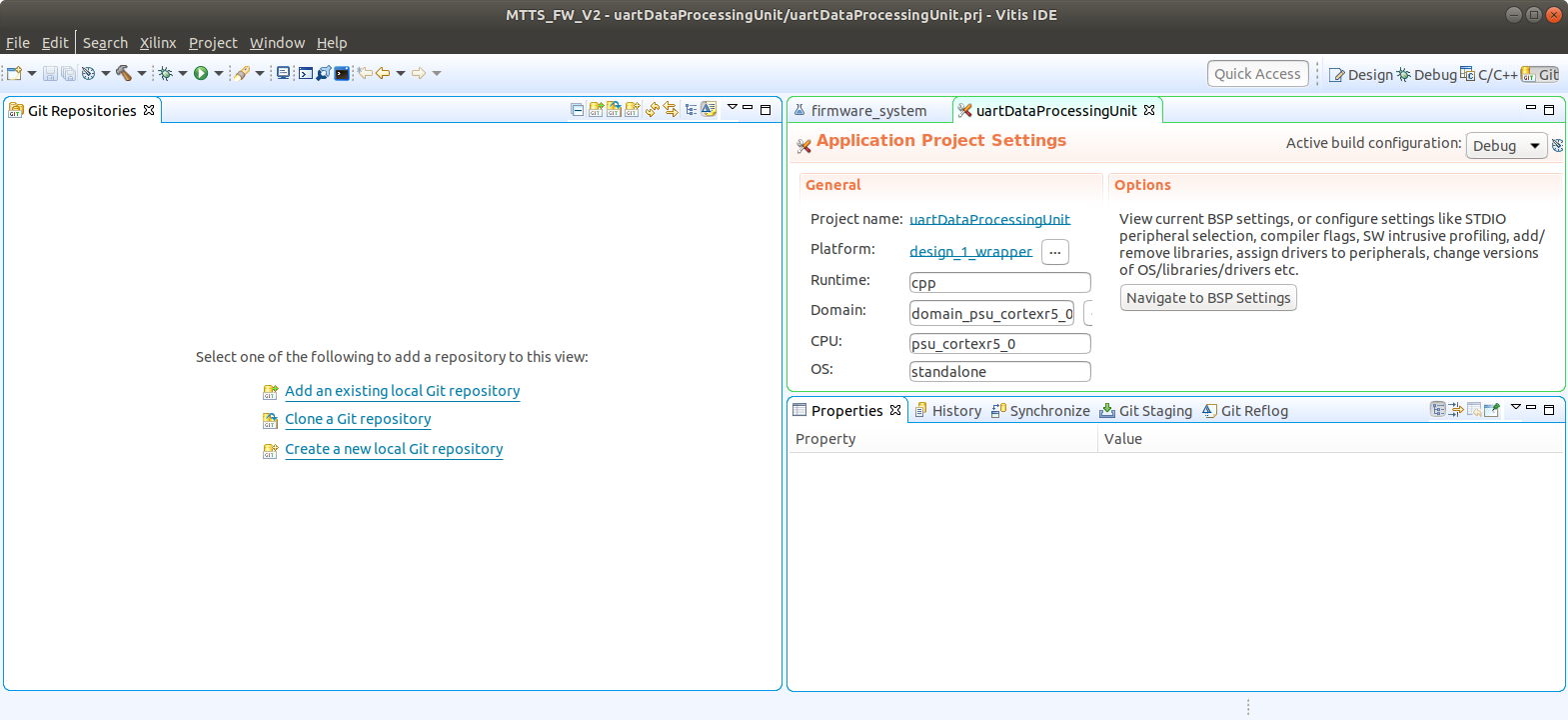
Task: Expand the Debug launch dropdown arrow
Action: tap(183, 73)
